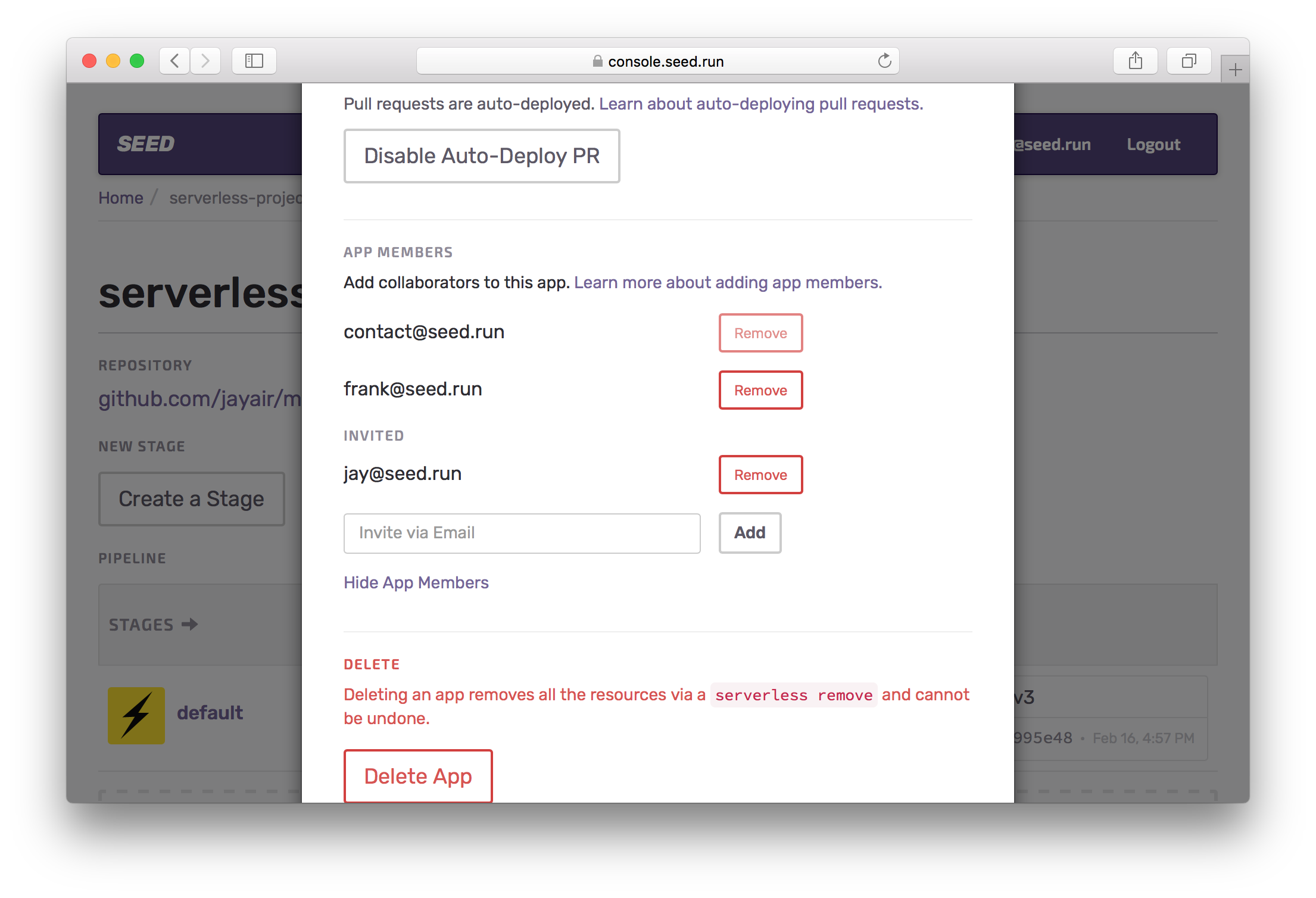Remove contact@seed.run from app members
The image size is (1316, 898).
click(x=760, y=333)
